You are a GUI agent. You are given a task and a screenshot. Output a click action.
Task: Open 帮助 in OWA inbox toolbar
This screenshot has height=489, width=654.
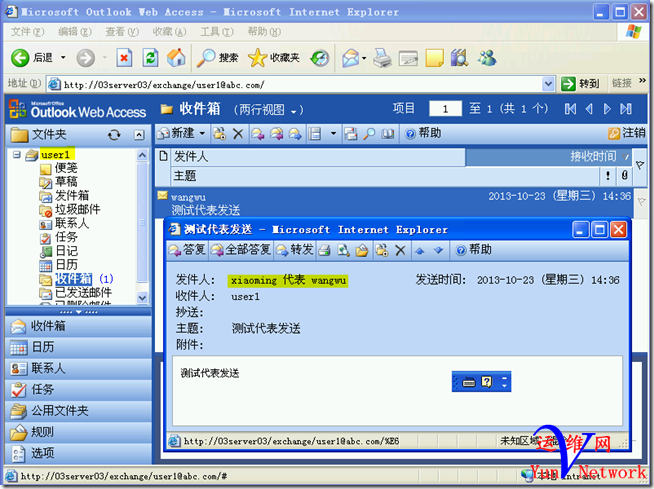pyautogui.click(x=423, y=134)
